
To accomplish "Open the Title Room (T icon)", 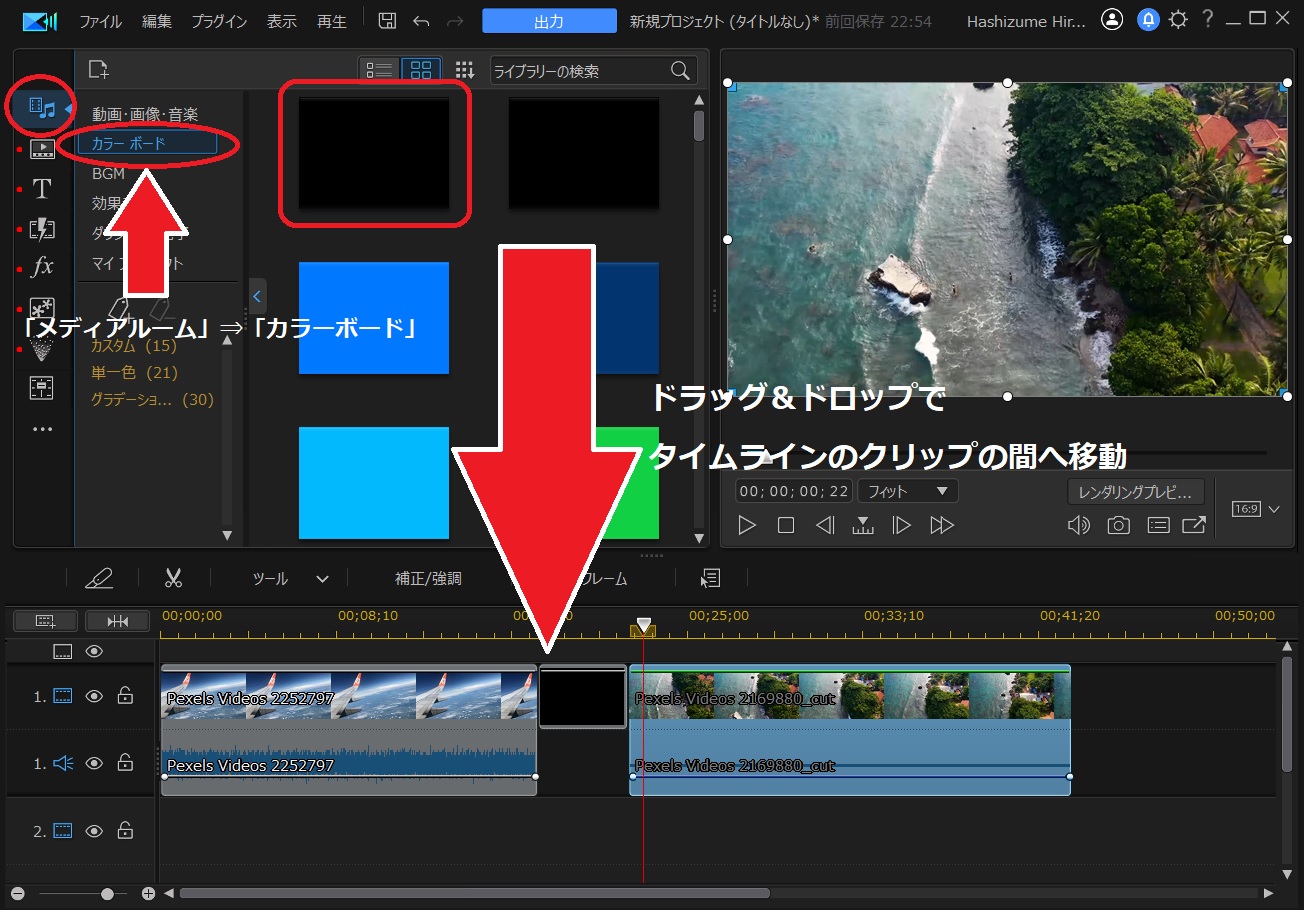I will [41, 188].
